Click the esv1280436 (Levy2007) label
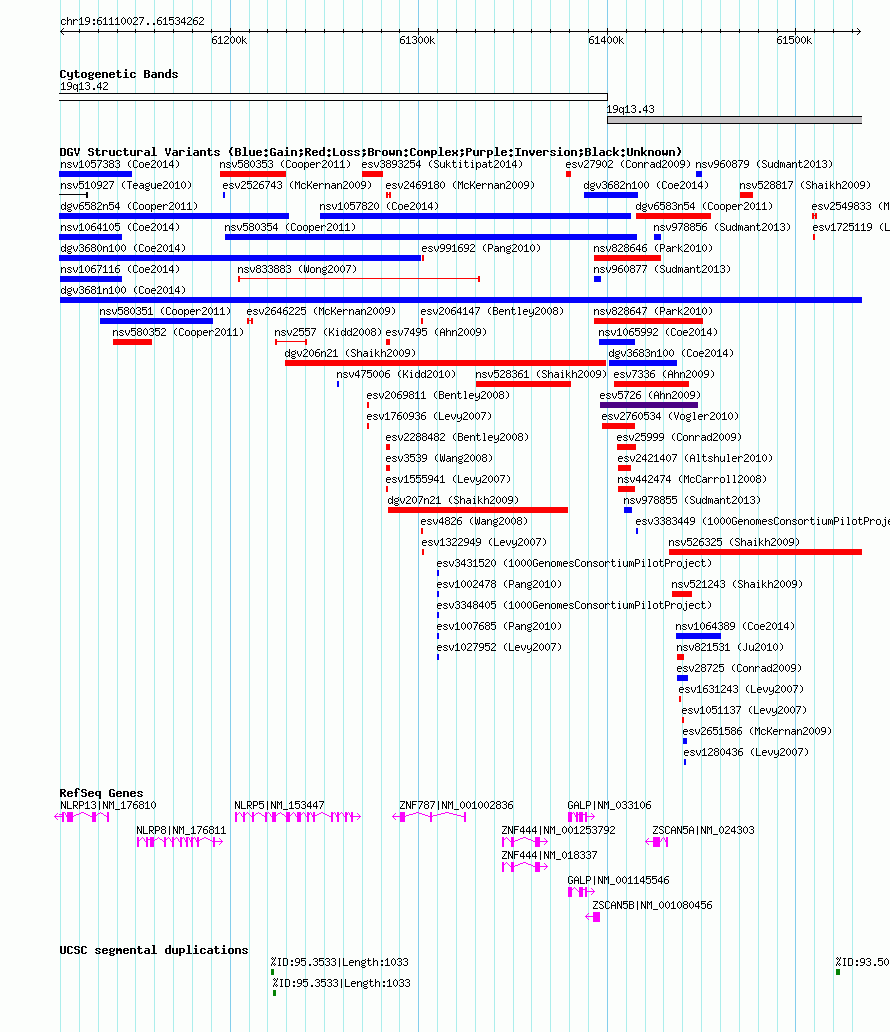This screenshot has width=890, height=1032. click(x=746, y=753)
